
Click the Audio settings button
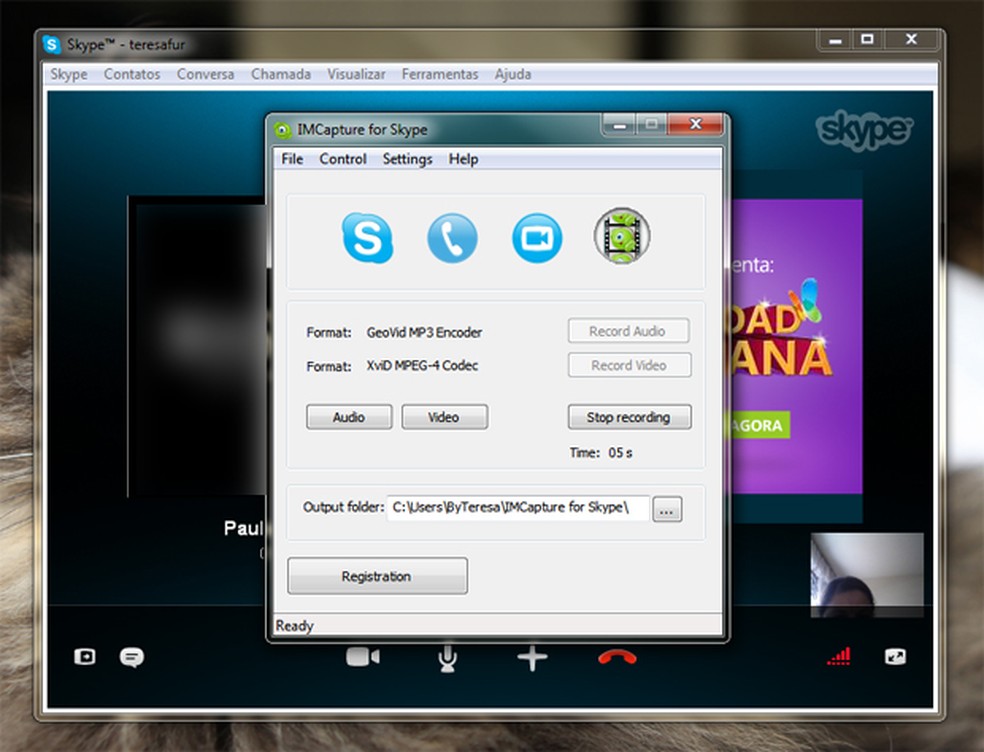(x=349, y=417)
